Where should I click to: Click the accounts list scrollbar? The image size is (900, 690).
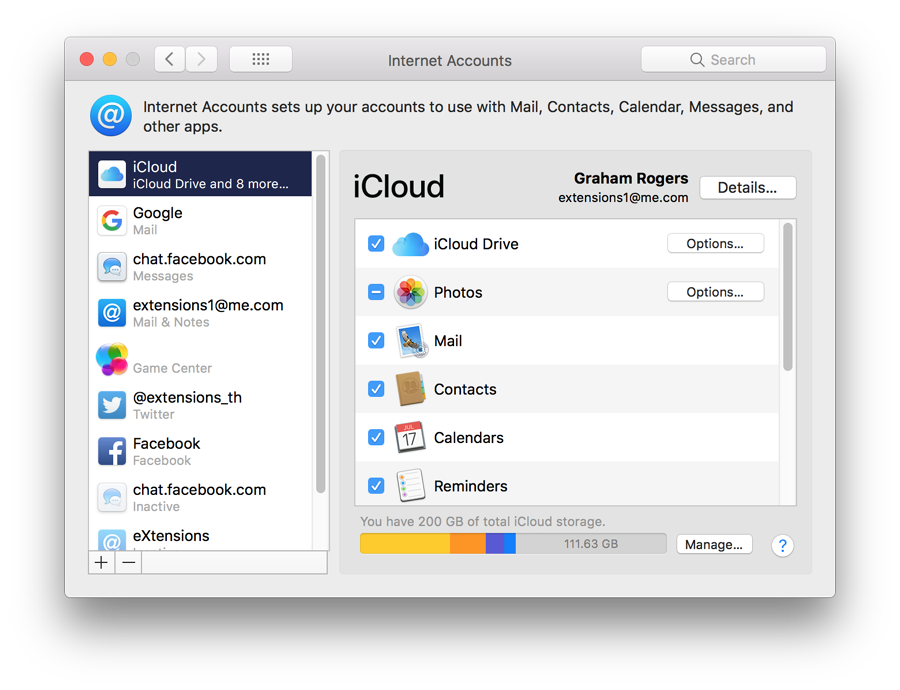point(321,324)
